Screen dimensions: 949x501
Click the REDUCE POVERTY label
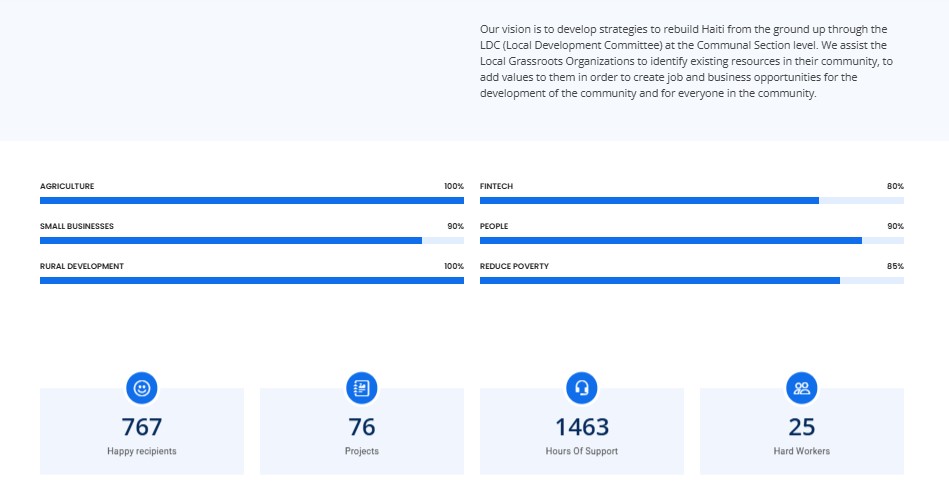pyautogui.click(x=514, y=266)
